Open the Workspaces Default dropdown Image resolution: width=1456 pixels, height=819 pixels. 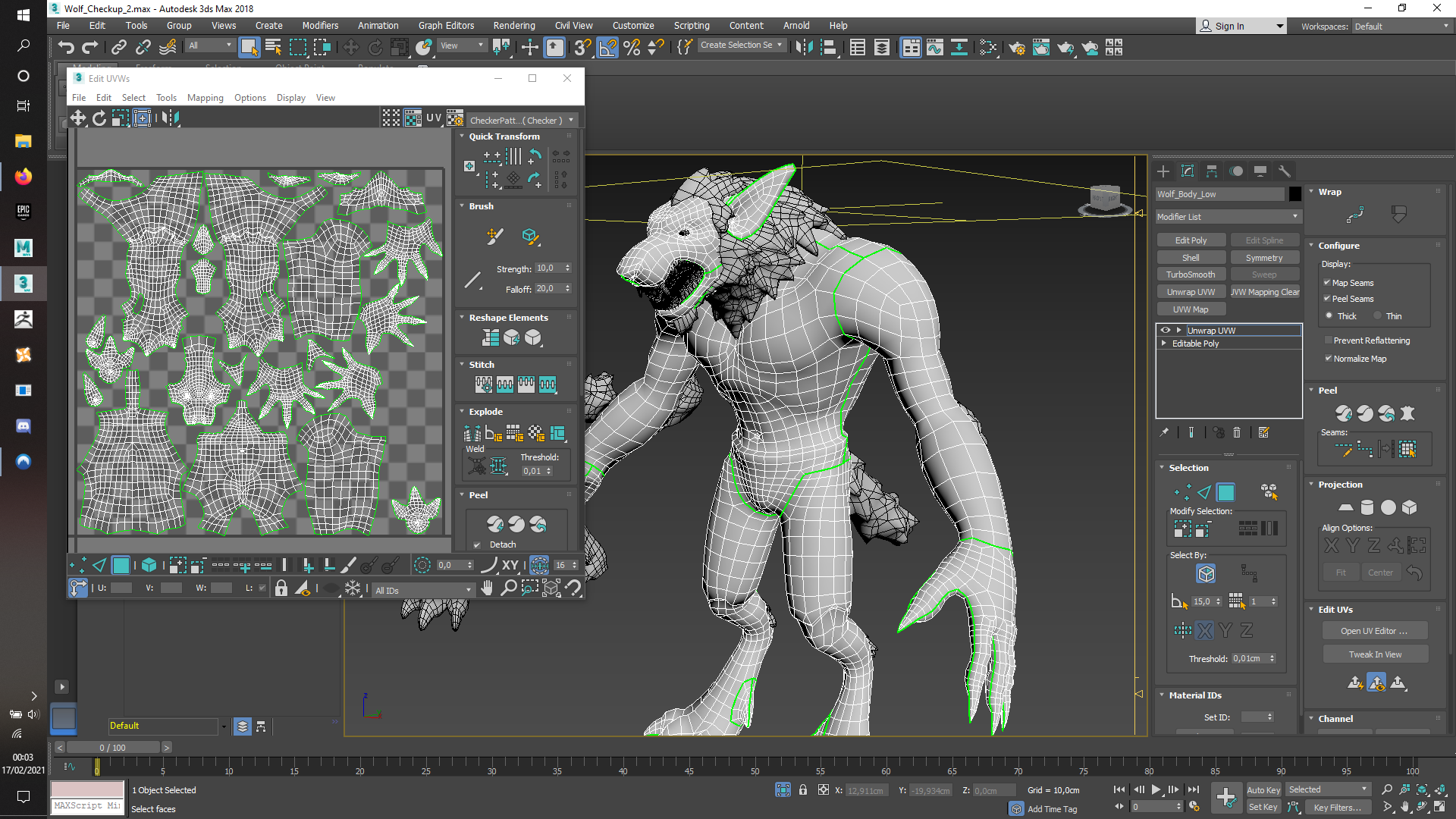tap(1401, 27)
